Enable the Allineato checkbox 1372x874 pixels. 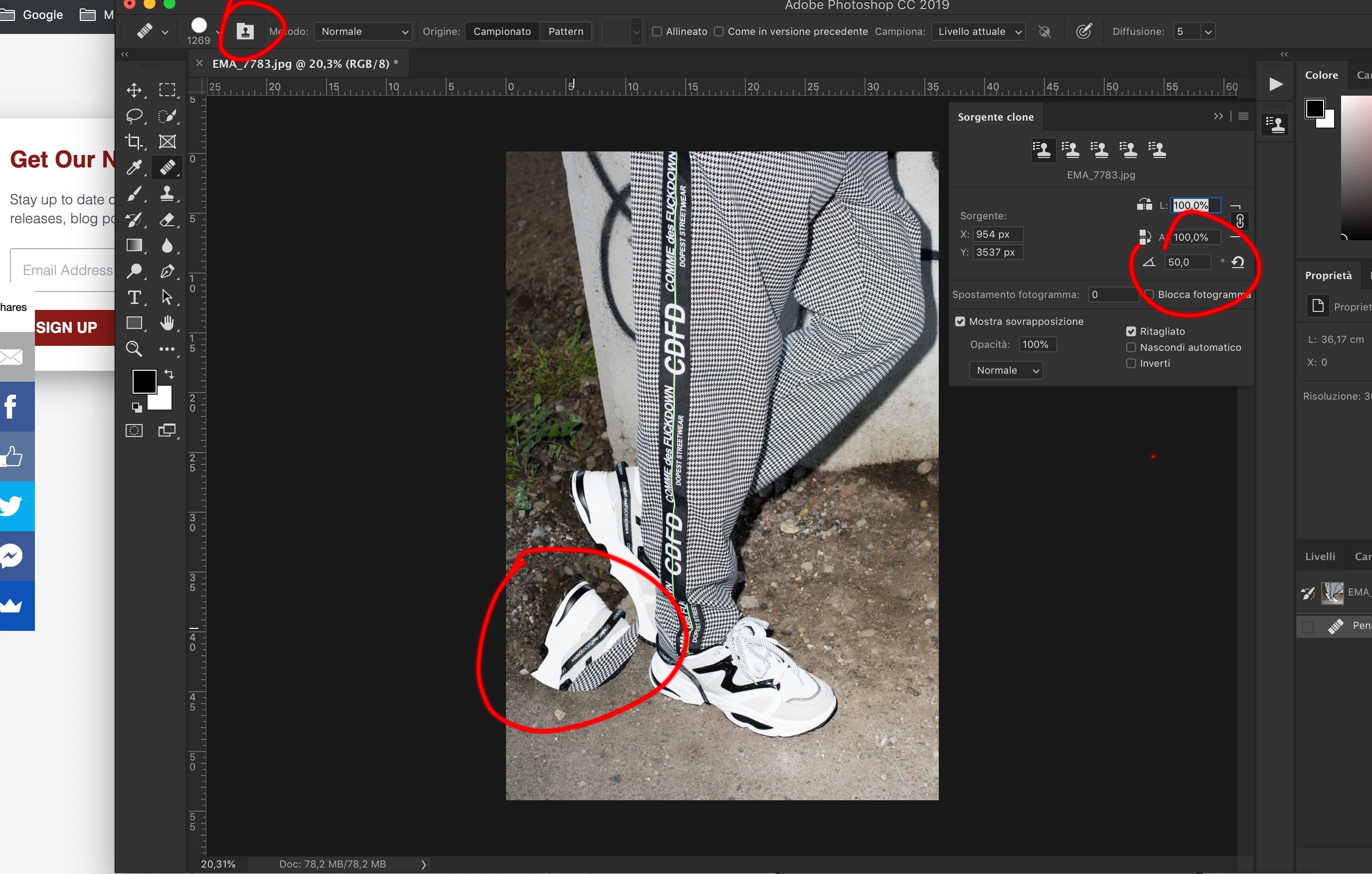pyautogui.click(x=657, y=31)
